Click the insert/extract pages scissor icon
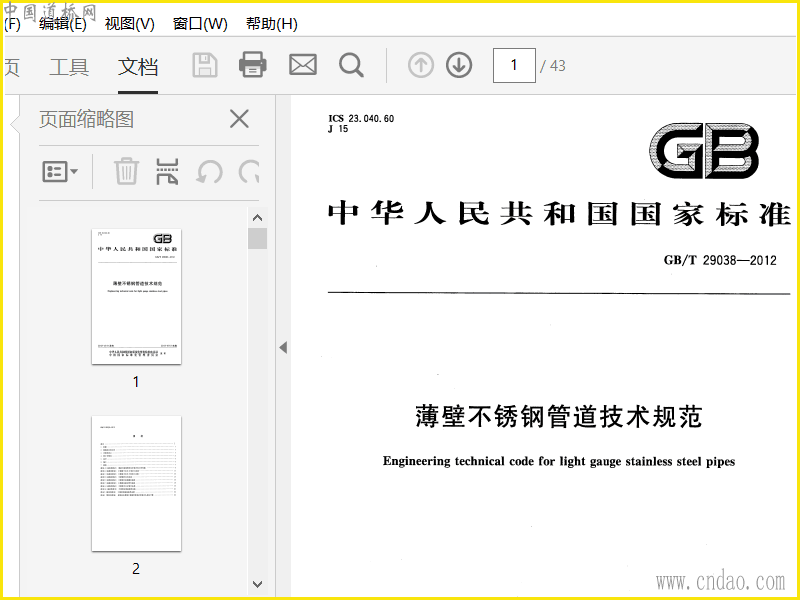800x600 pixels. pyautogui.click(x=167, y=171)
